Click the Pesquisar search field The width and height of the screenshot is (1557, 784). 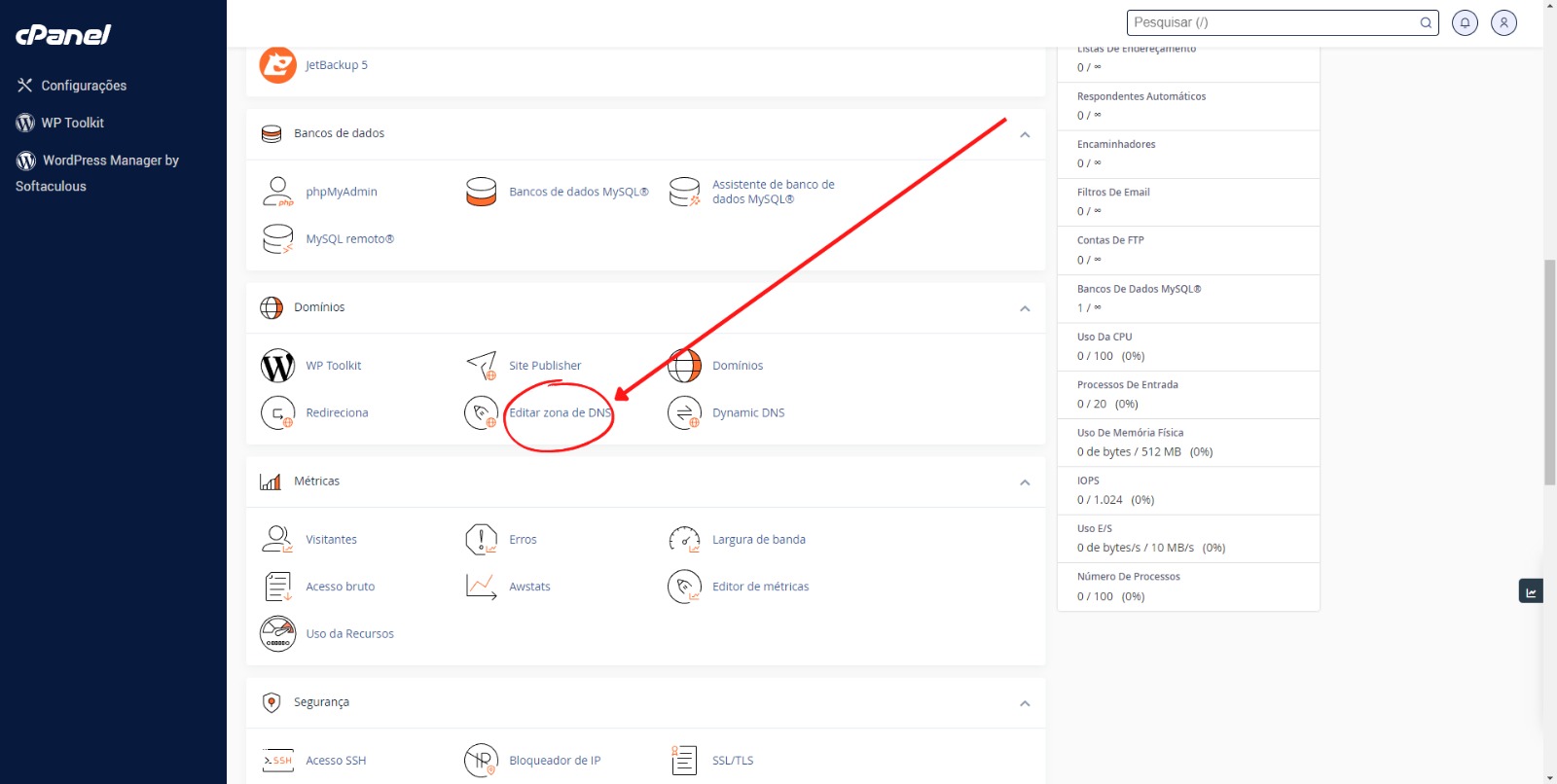click(1283, 22)
